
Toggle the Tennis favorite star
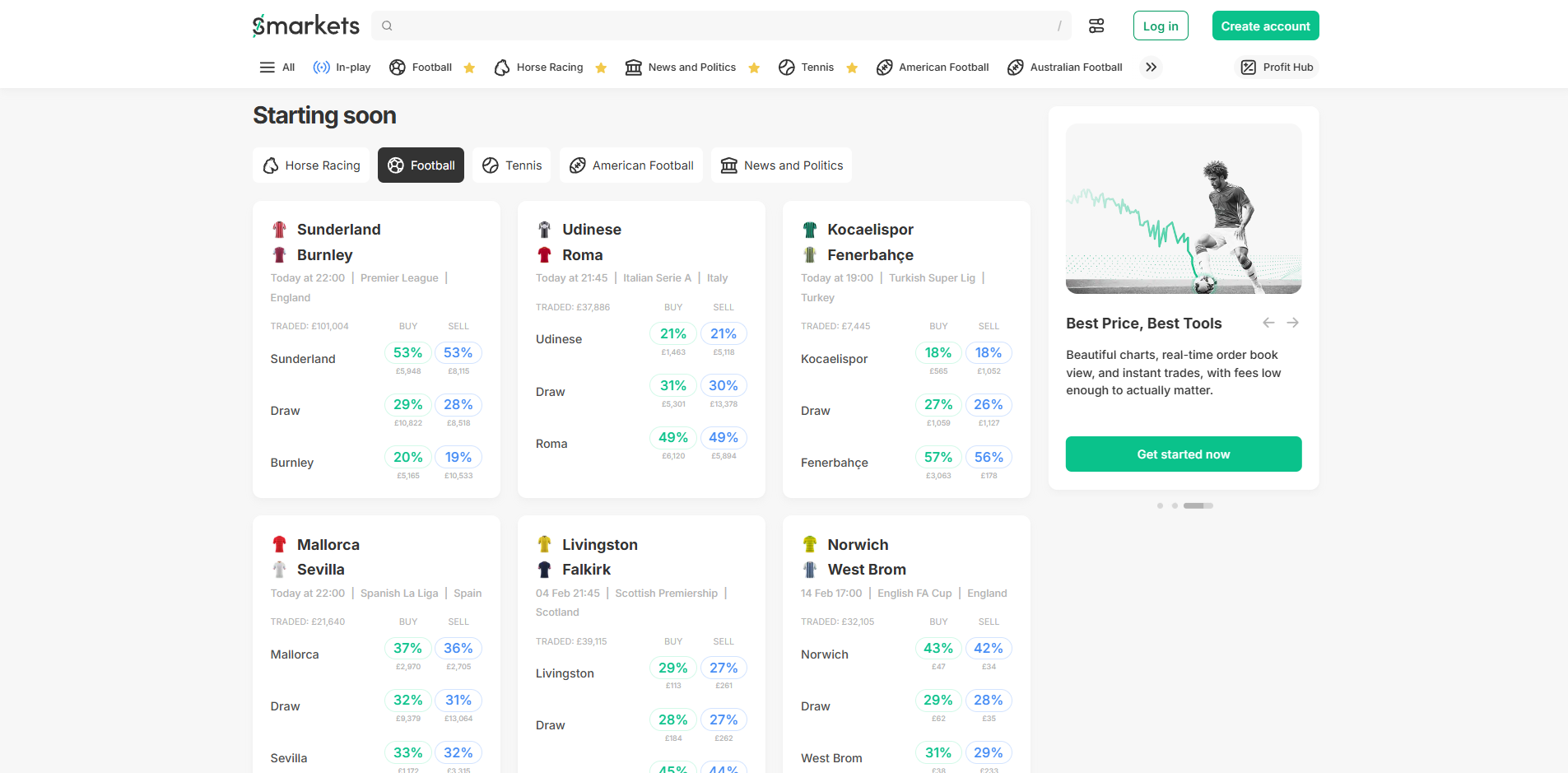pos(852,68)
